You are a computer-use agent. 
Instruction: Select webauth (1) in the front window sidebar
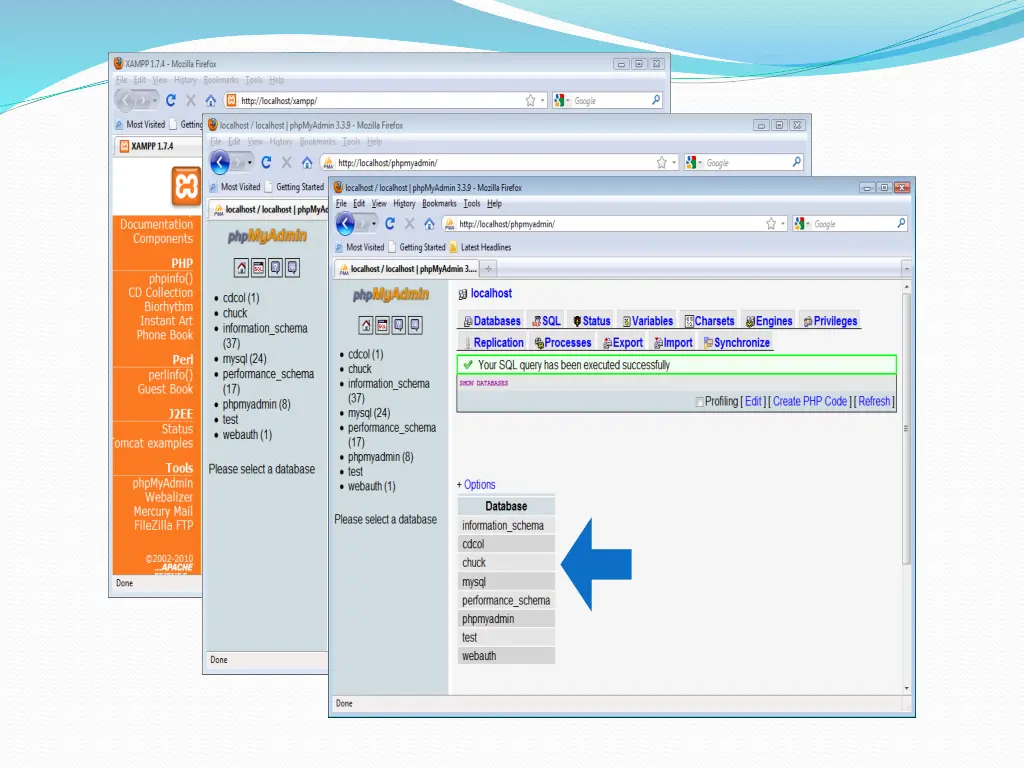click(372, 486)
